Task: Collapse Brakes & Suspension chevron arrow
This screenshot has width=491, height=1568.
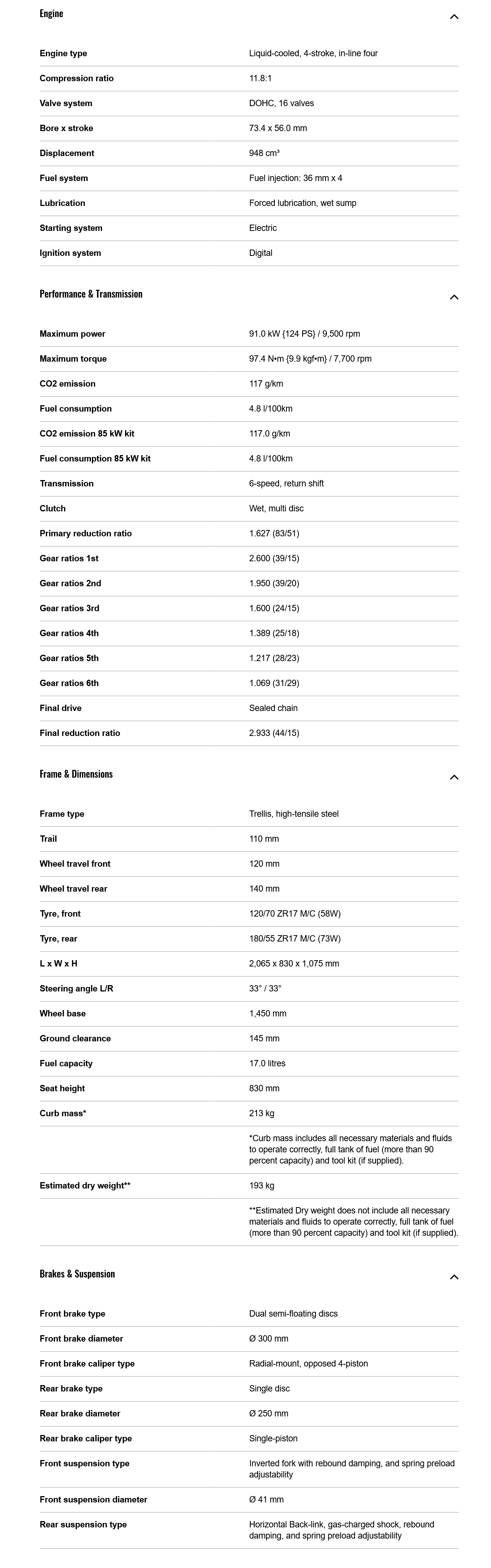Action: coord(453,1277)
